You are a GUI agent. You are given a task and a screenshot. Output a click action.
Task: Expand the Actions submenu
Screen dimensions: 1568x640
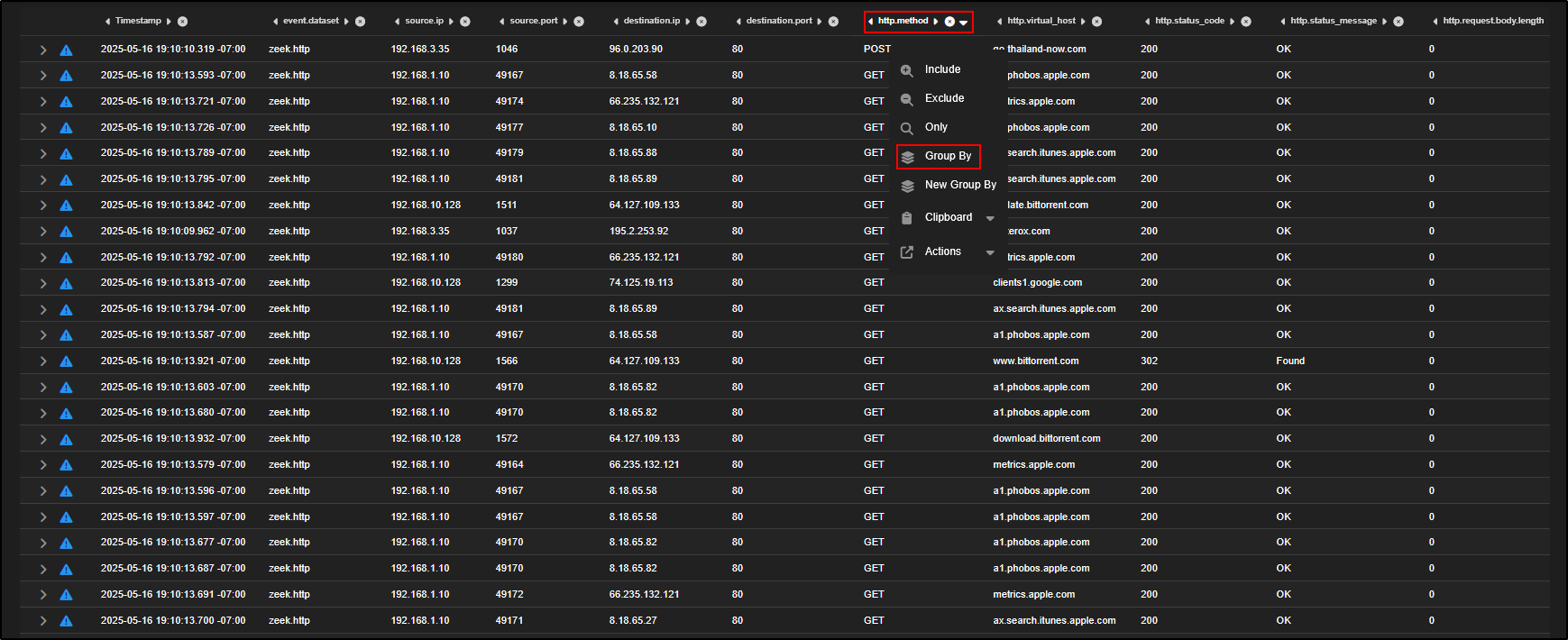[990, 252]
